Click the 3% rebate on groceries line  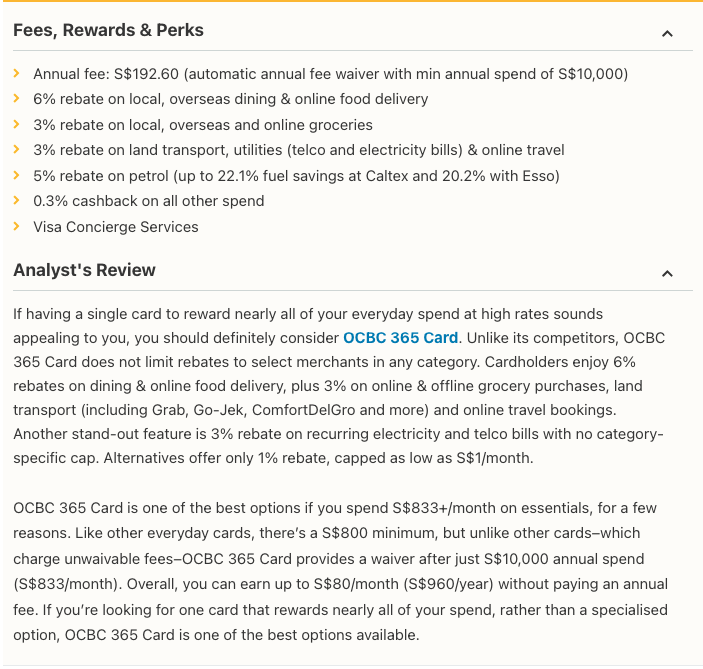point(202,125)
